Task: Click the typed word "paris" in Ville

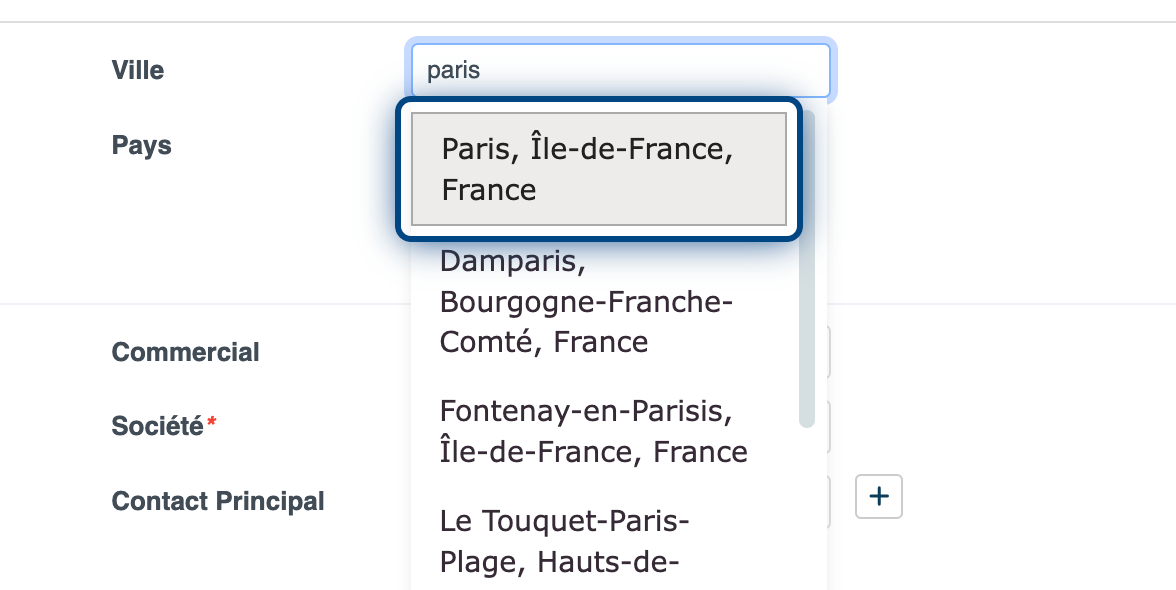Action: [454, 71]
